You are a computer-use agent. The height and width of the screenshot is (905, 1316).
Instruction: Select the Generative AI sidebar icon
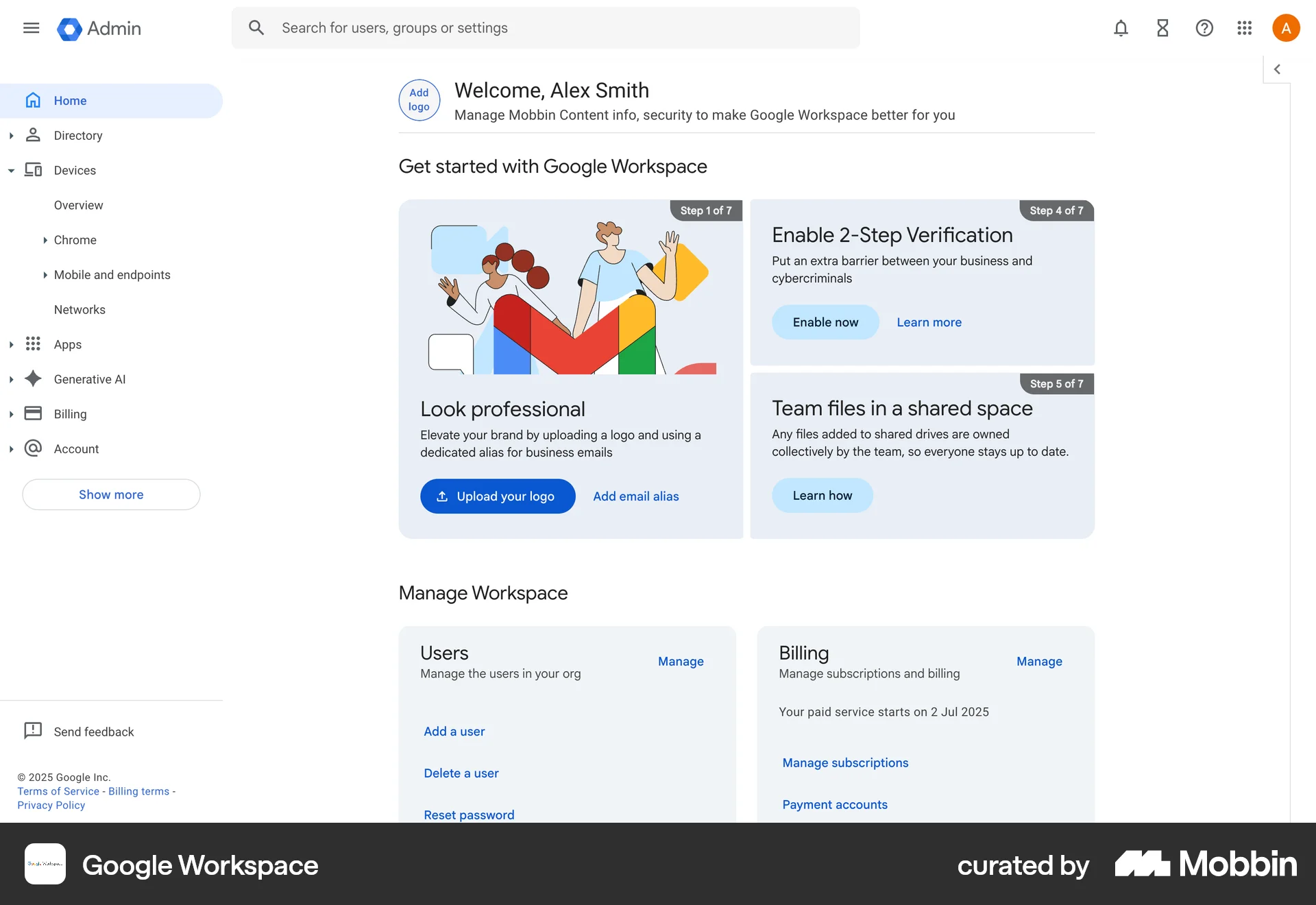pyautogui.click(x=33, y=379)
